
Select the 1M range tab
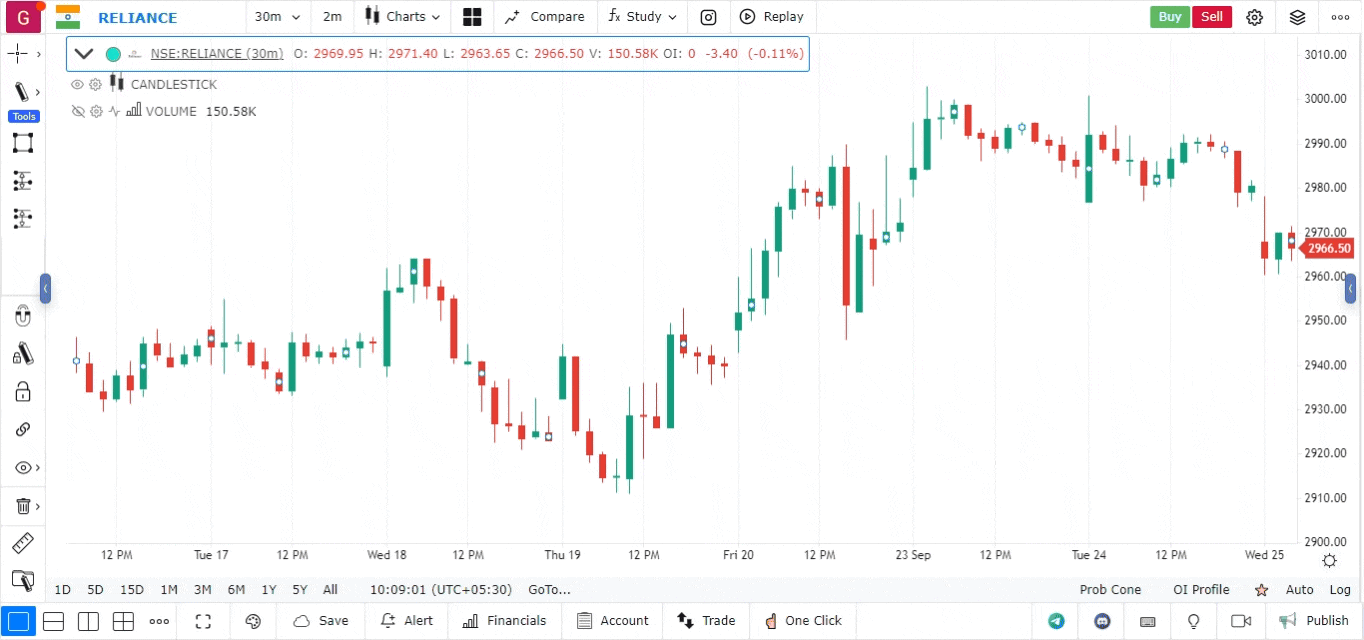[x=169, y=590]
